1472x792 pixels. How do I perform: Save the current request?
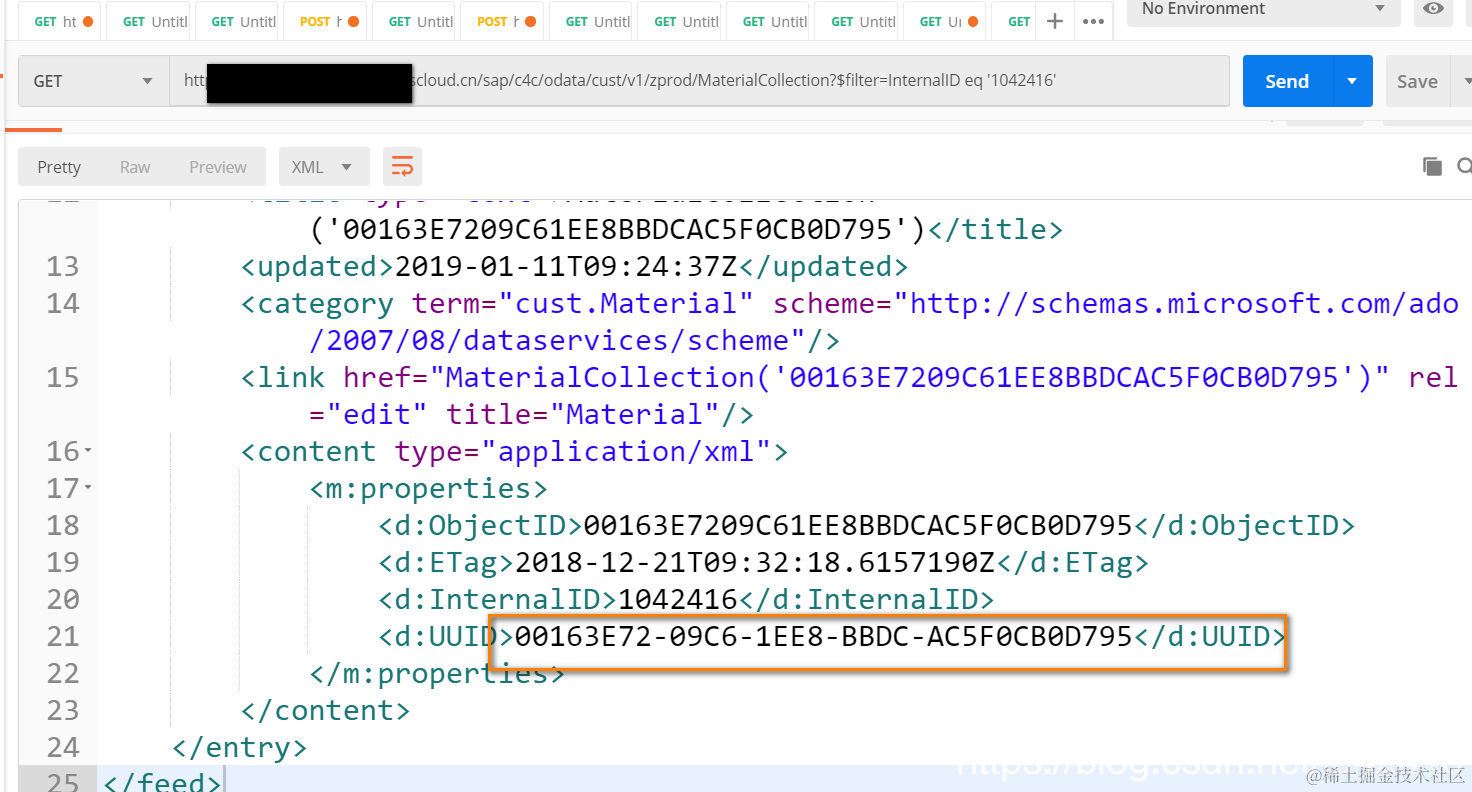(x=1417, y=81)
